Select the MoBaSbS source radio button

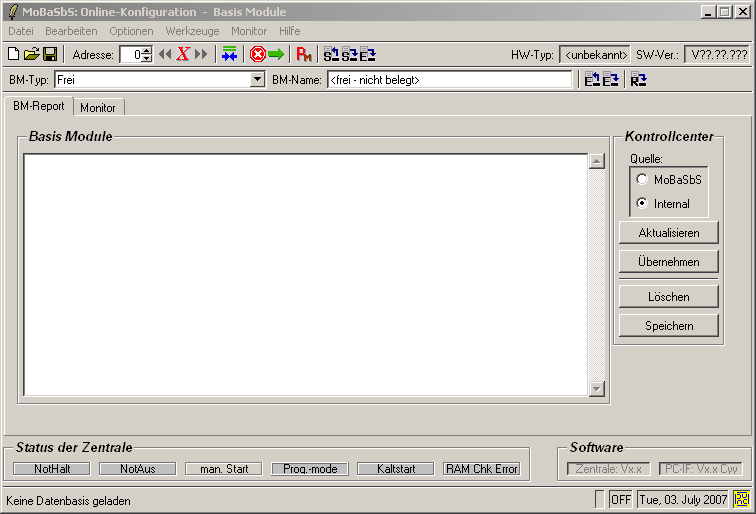point(642,180)
